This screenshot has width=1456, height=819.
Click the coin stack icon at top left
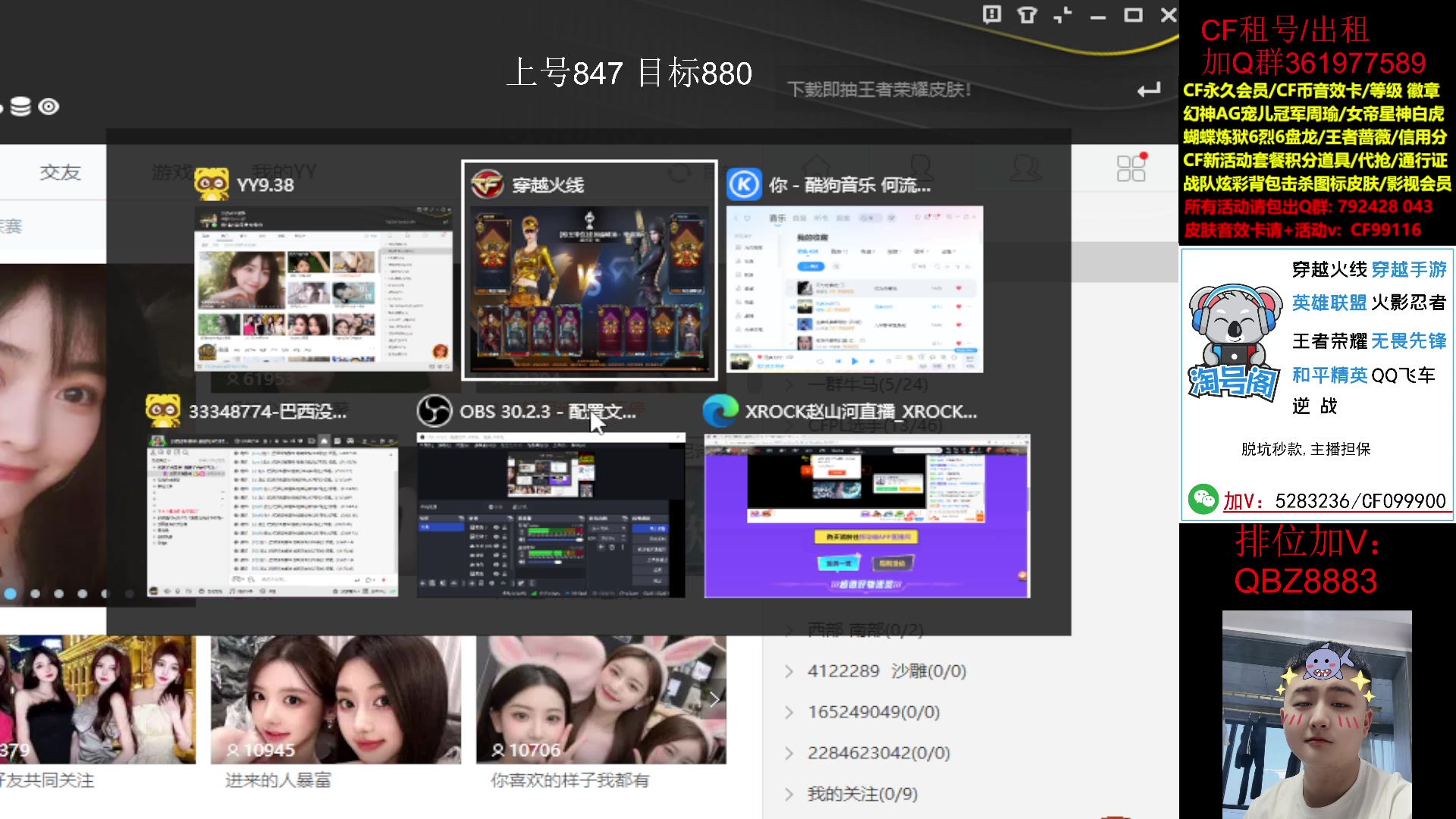pyautogui.click(x=20, y=107)
